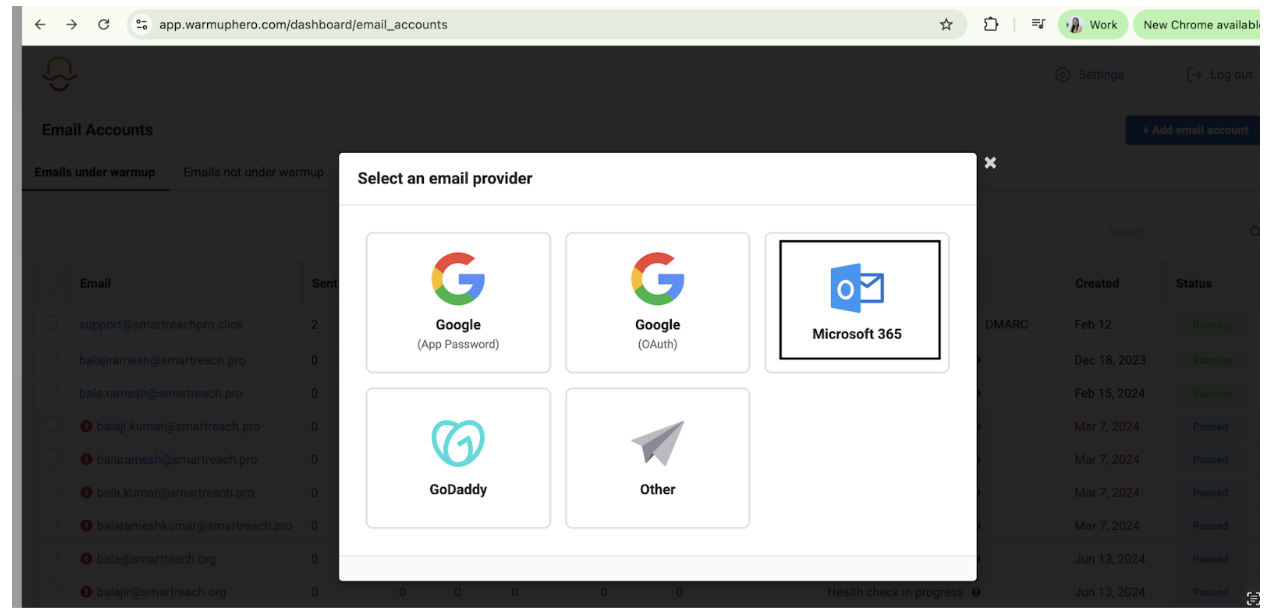This screenshot has width=1272, height=612.
Task: Click the error icon beside balaramesh@smartreach.pro
Action: pos(86,460)
